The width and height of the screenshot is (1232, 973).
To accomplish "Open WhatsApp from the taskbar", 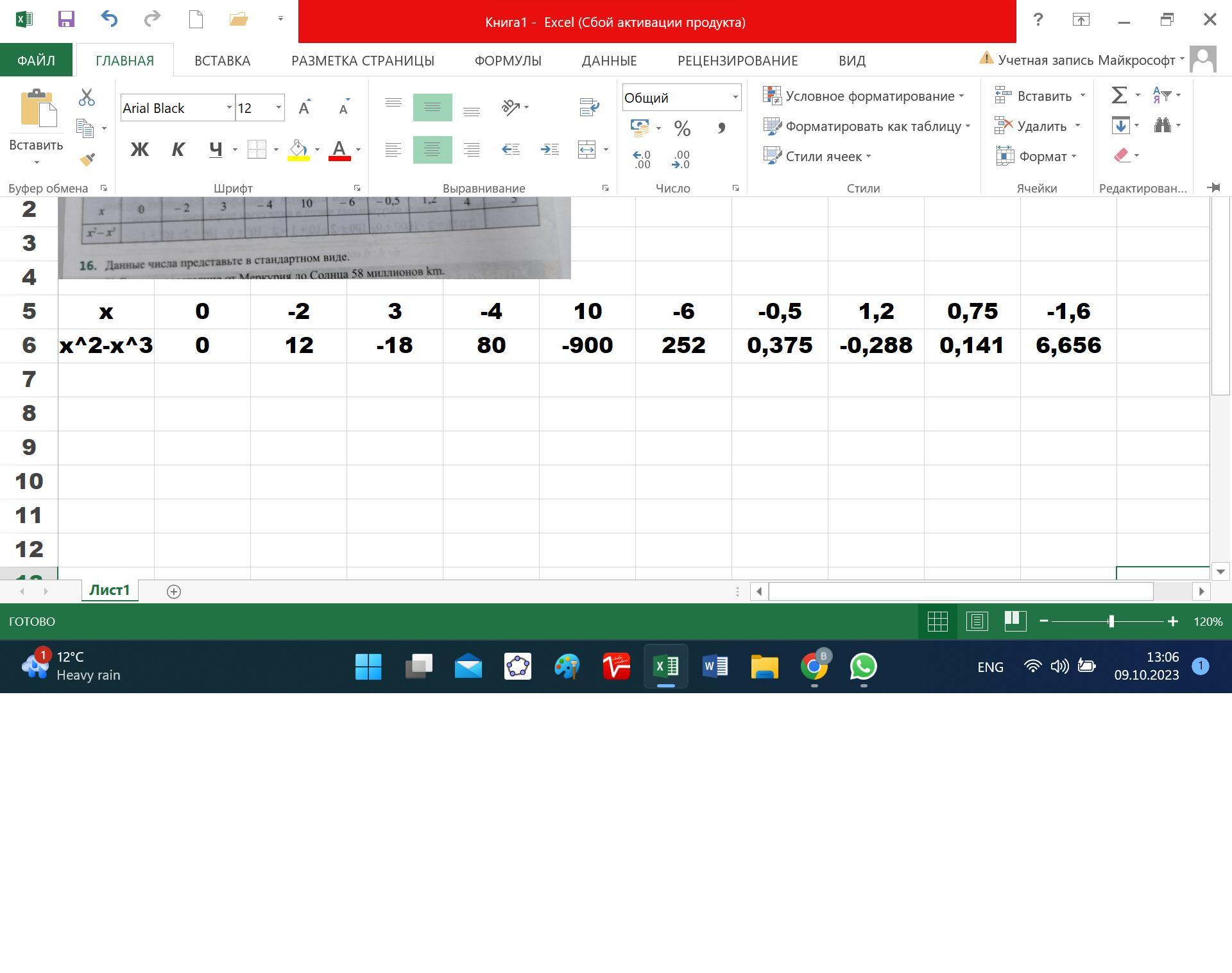I will [x=863, y=666].
